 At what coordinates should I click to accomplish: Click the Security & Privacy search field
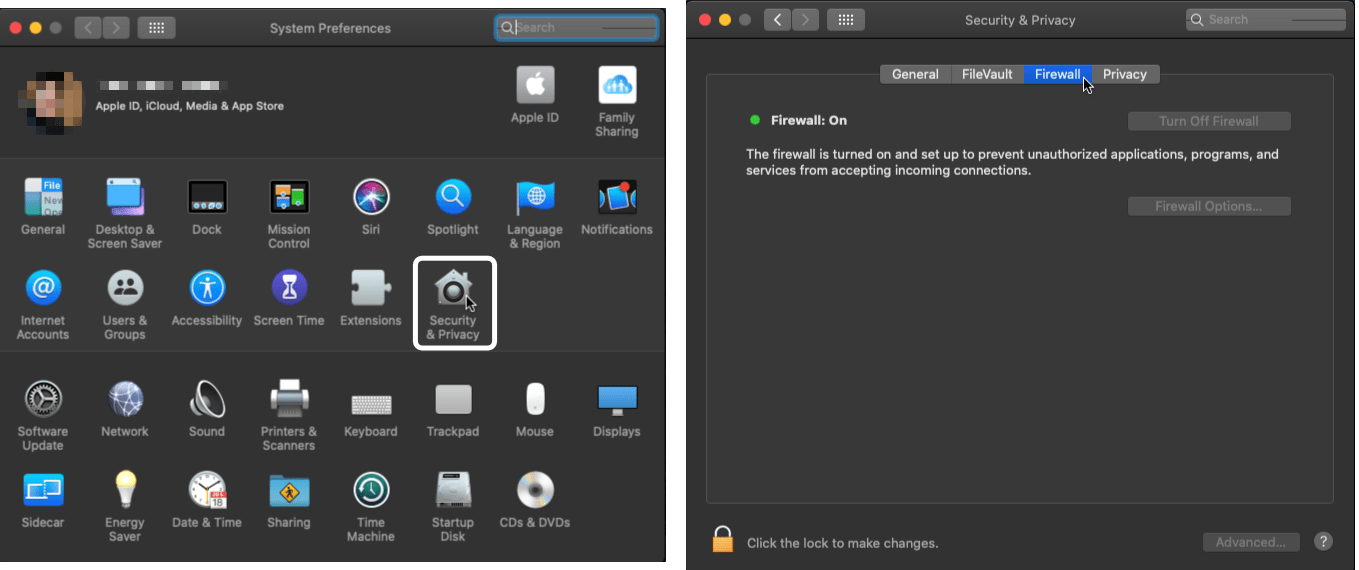(1265, 19)
